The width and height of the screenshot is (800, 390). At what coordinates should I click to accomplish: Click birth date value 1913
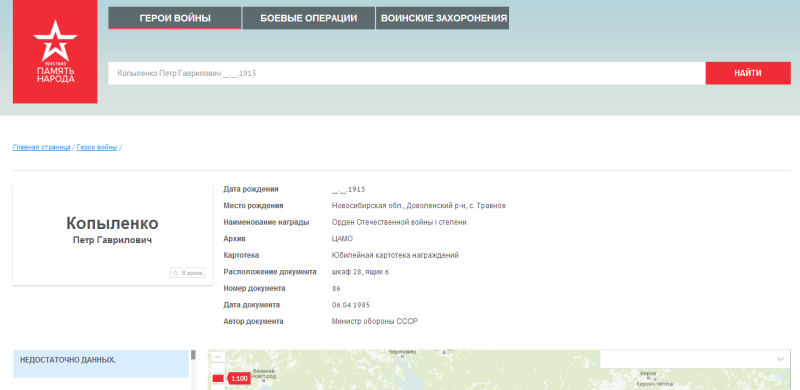348,189
